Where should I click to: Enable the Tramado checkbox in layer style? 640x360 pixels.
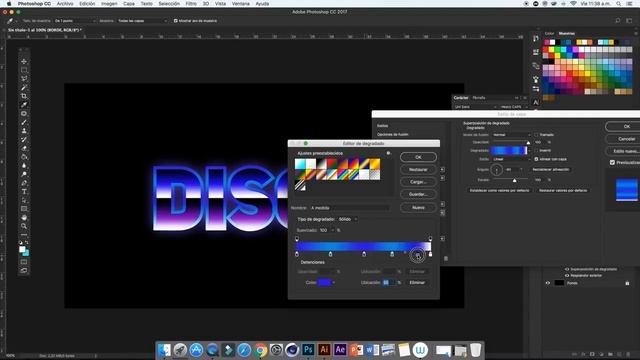tap(536, 135)
